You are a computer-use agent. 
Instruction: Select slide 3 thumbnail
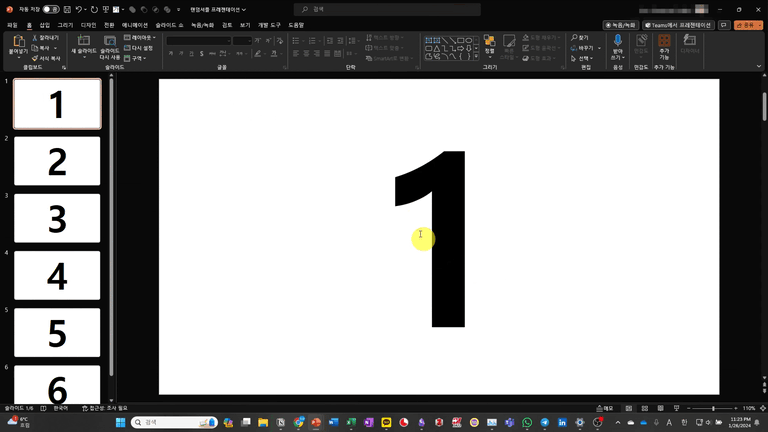(57, 218)
